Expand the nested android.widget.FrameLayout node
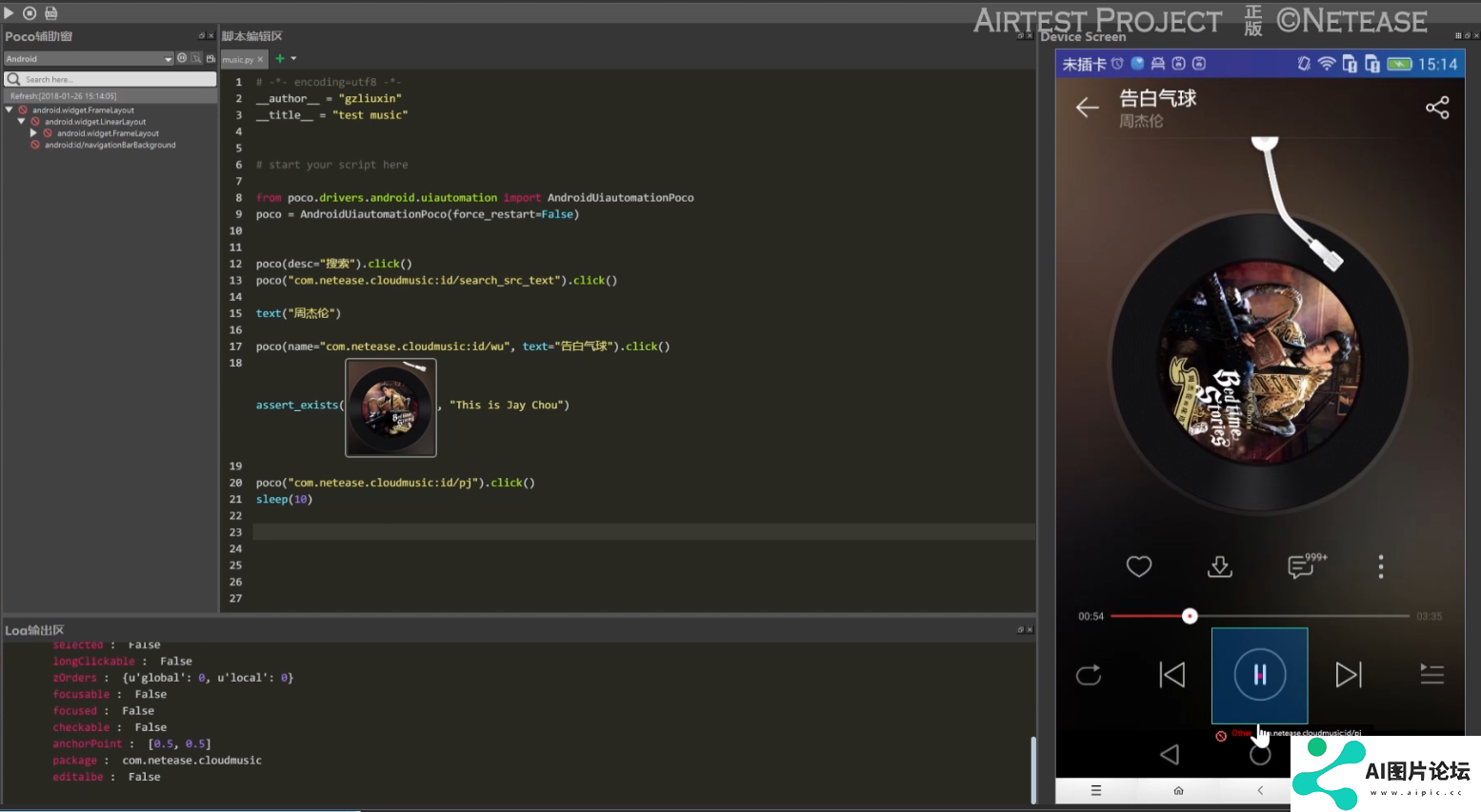Screen dimensions: 1481x812 coord(33,133)
